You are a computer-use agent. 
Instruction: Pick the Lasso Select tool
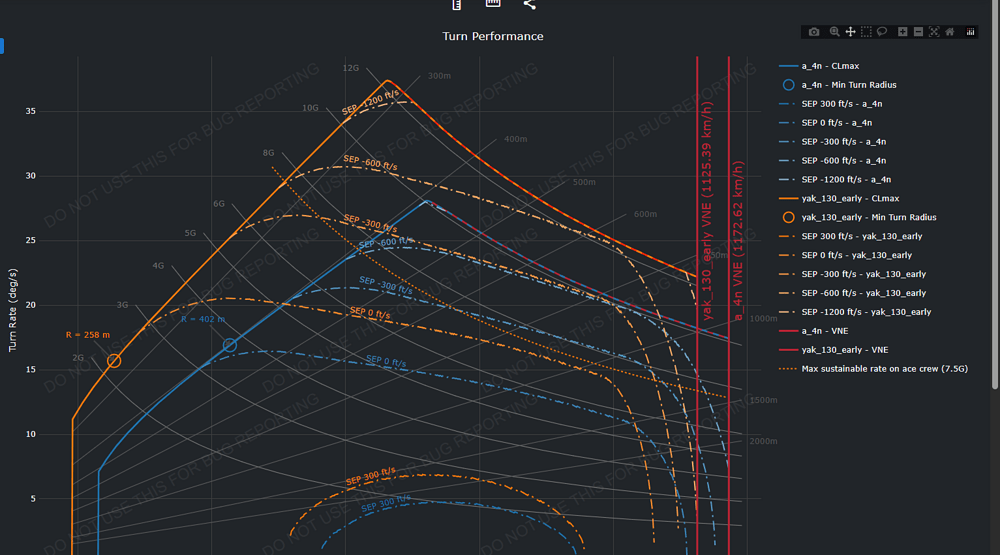click(882, 32)
